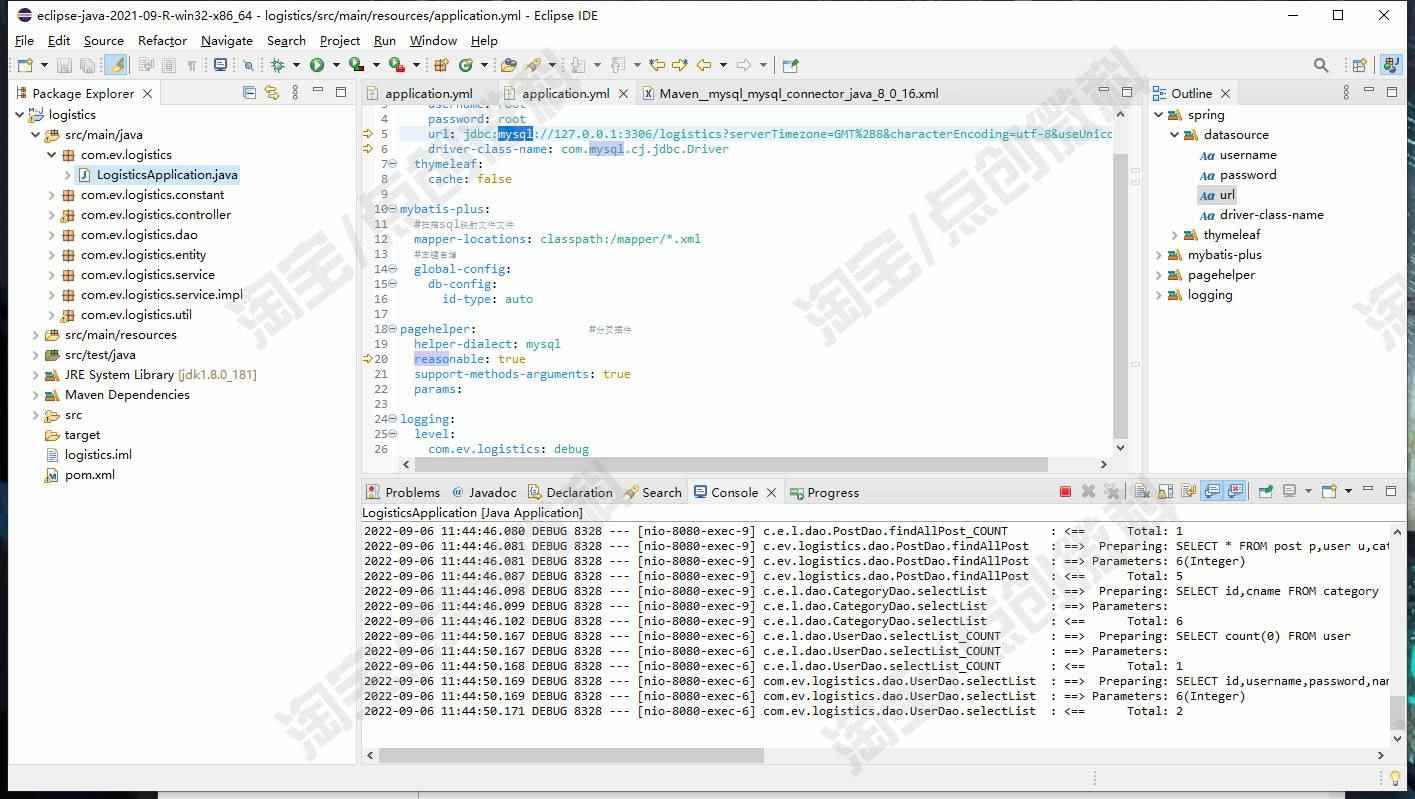Viewport: 1415px width, 799px height.
Task: Click the Save toolbar icon
Action: 64,65
